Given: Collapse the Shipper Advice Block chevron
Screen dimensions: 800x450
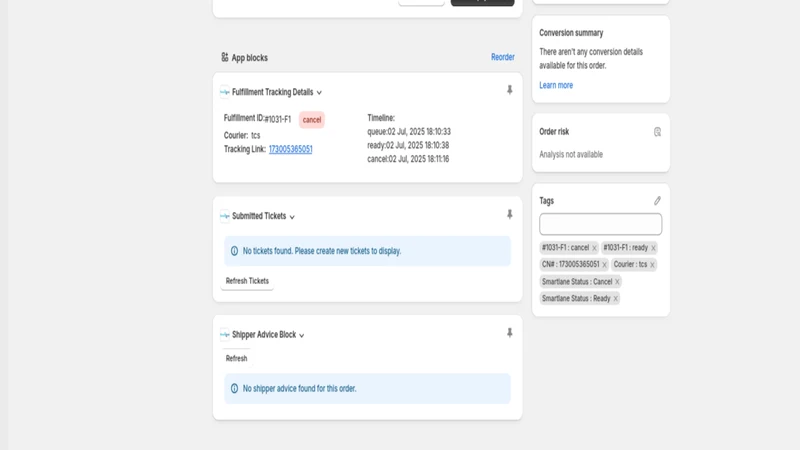Looking at the screenshot, I should [302, 336].
